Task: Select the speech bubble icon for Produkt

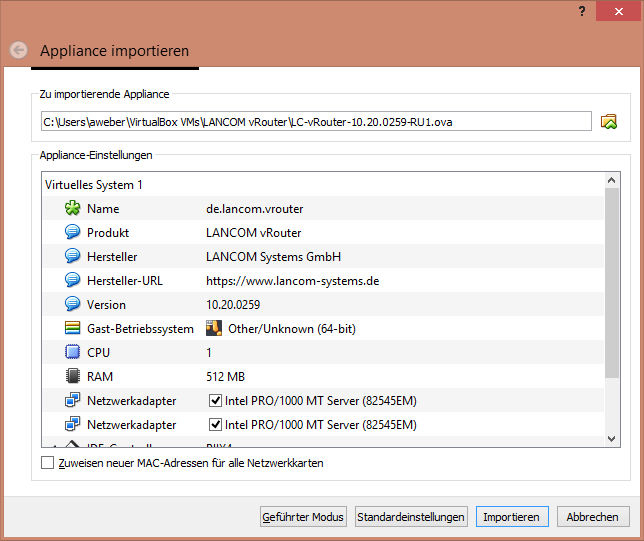Action: click(72, 233)
